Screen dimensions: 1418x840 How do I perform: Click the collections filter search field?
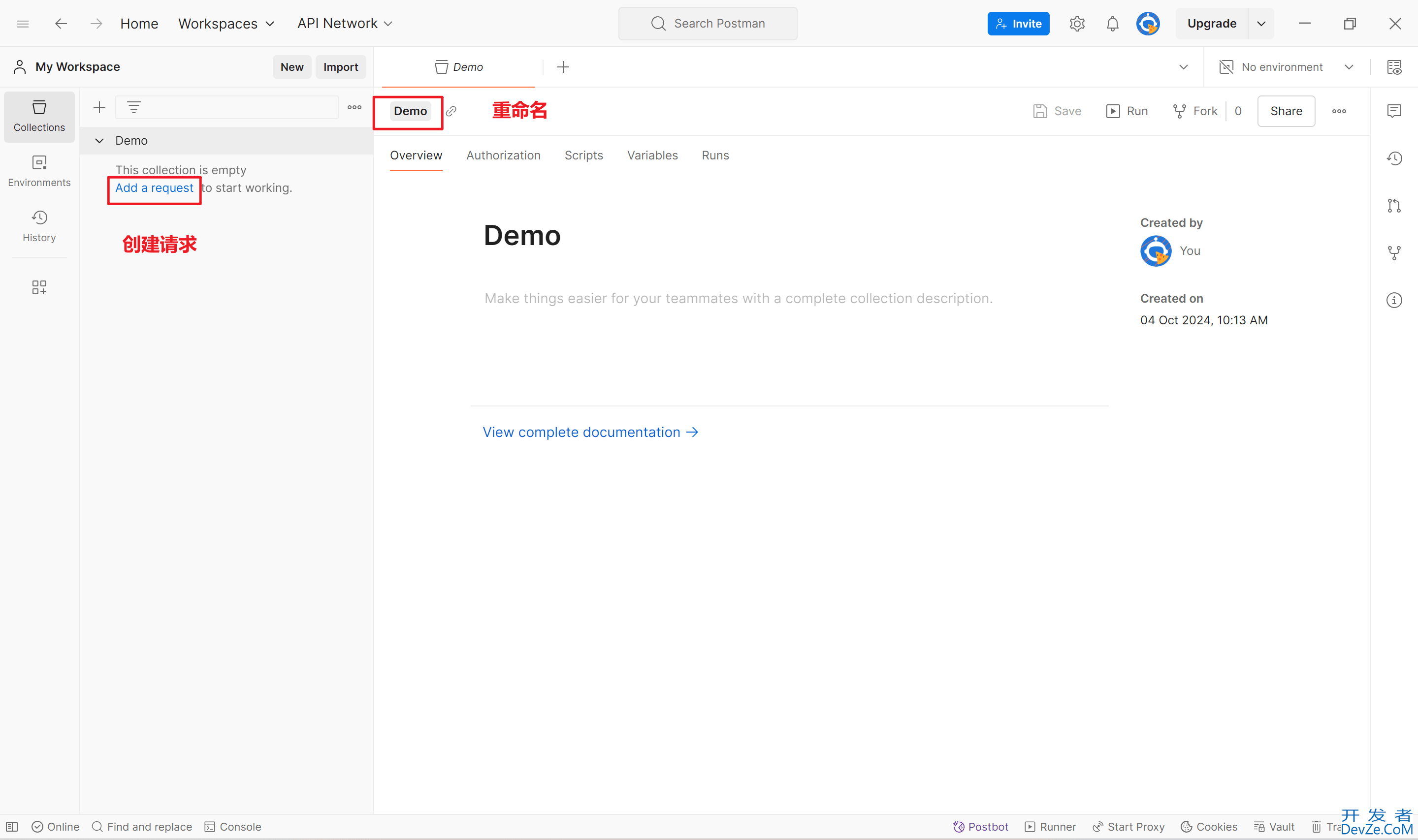coord(227,108)
